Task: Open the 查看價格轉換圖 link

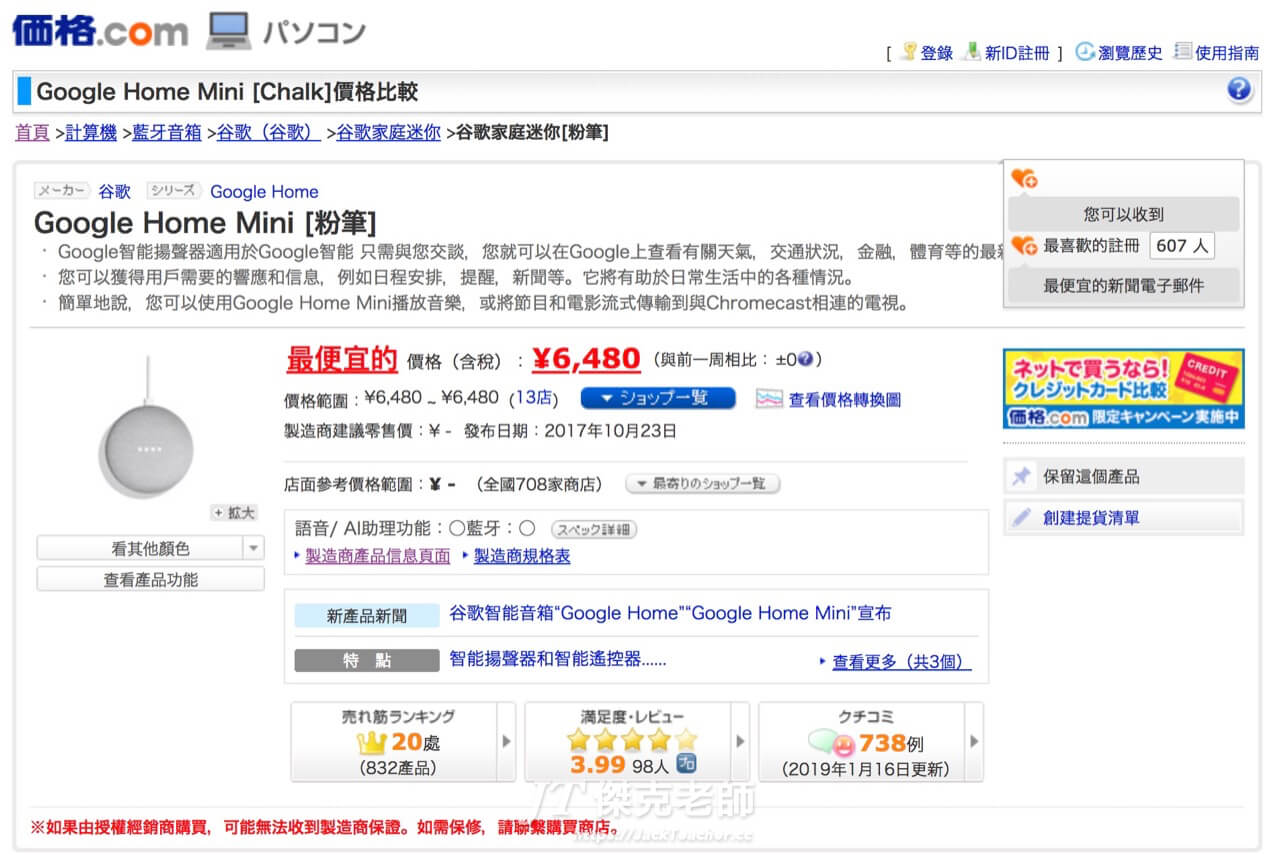Action: (845, 399)
